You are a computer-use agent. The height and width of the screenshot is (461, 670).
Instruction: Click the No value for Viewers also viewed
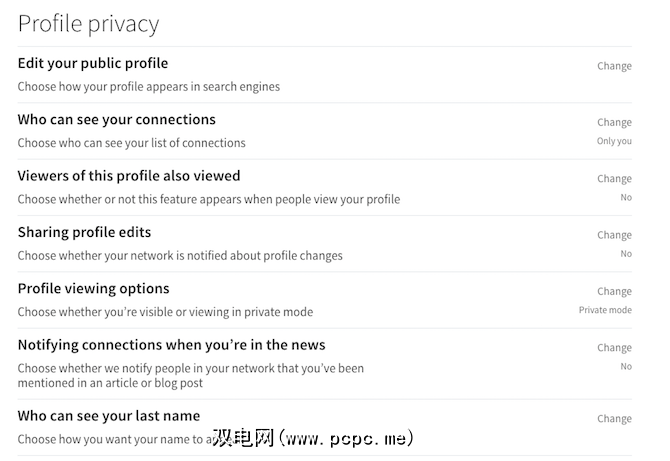coord(626,198)
